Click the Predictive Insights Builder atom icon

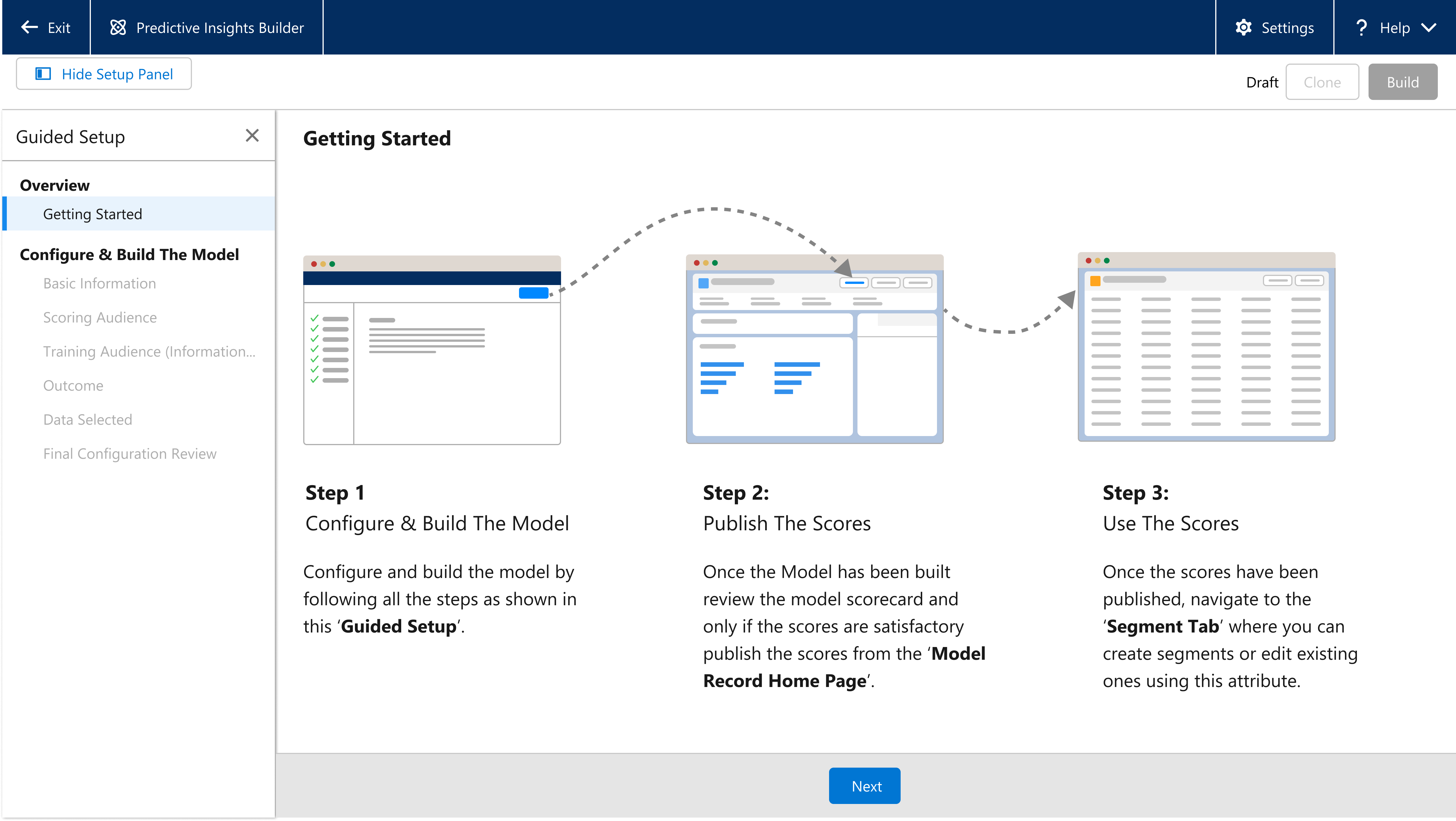coord(118,27)
